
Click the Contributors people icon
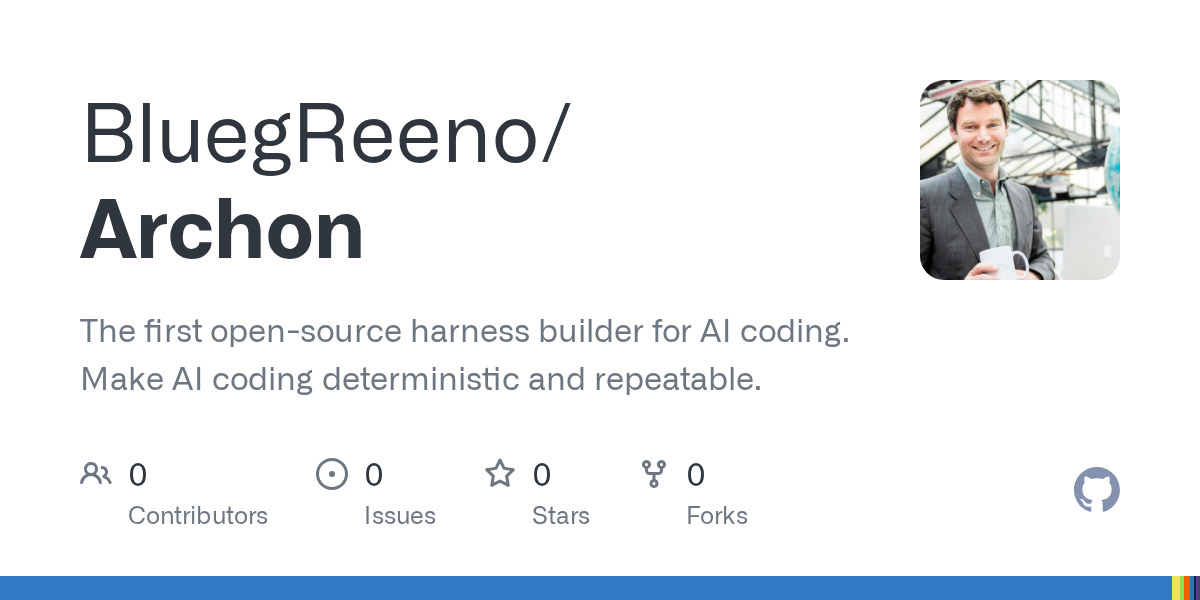96,474
